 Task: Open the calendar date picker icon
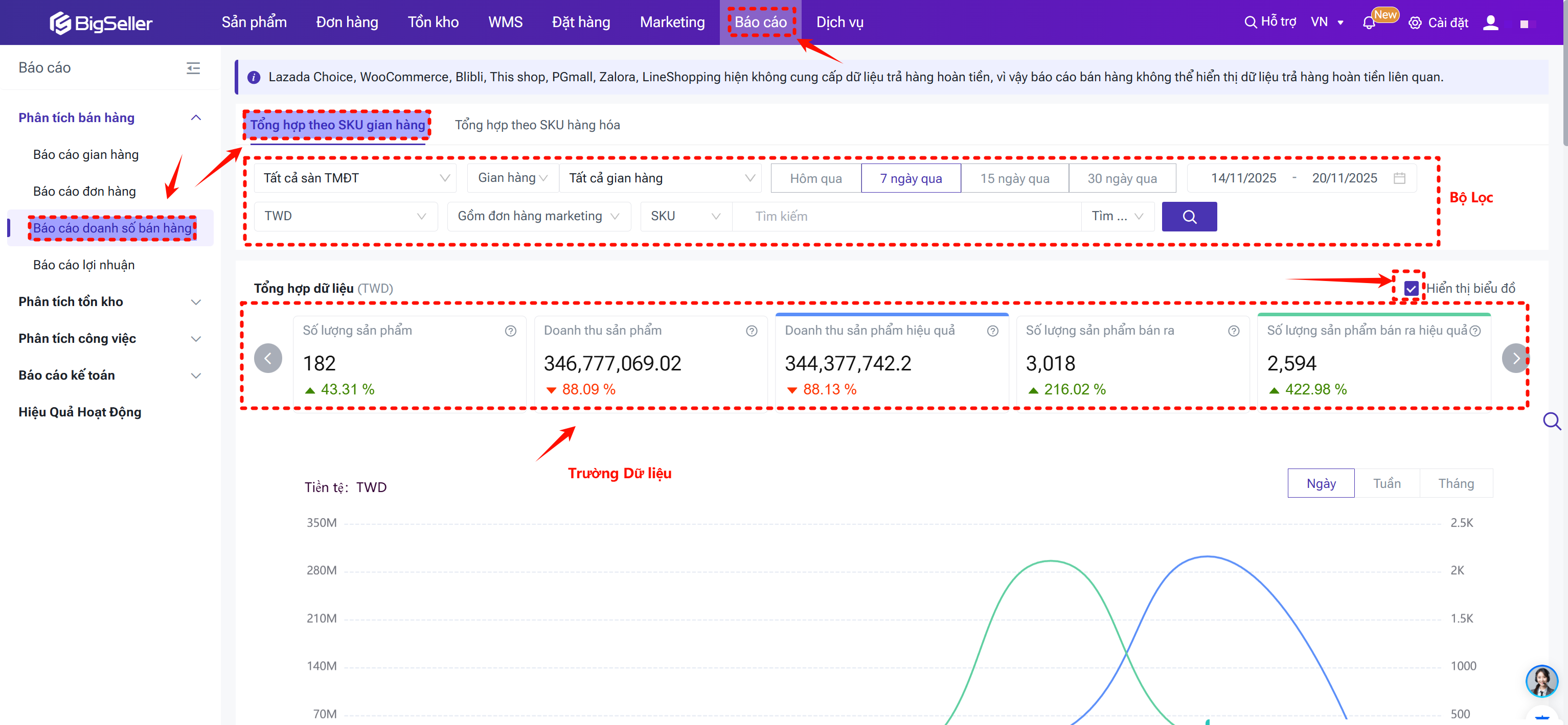[1399, 178]
